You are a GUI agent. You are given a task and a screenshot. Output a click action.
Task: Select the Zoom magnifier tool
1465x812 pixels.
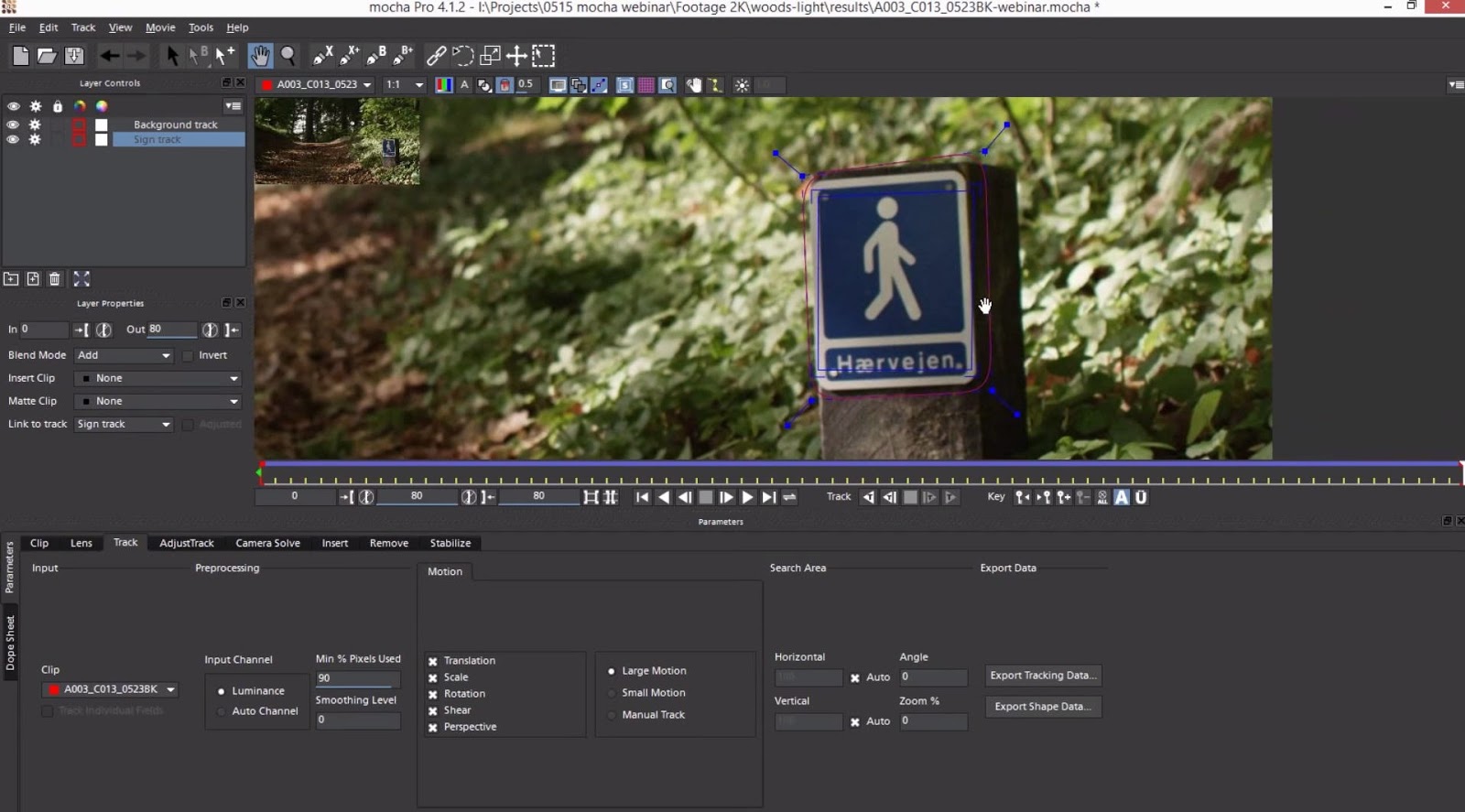tap(288, 56)
